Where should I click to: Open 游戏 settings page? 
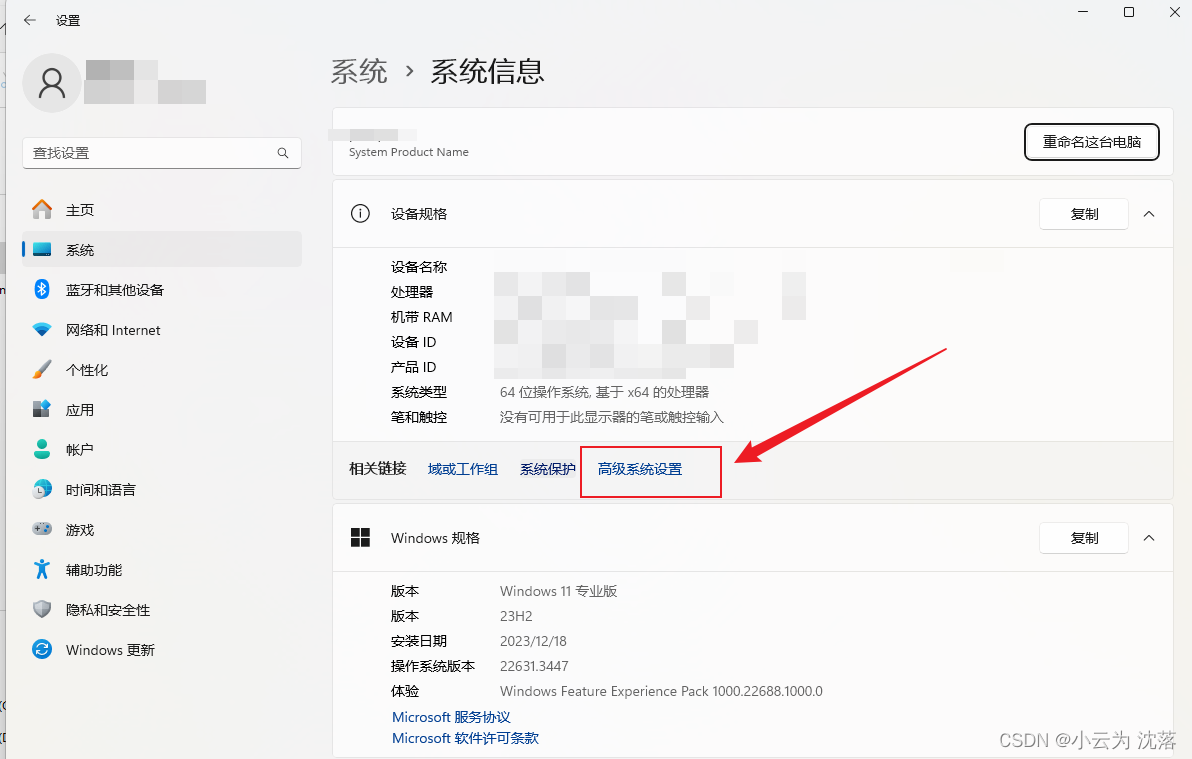(162, 530)
